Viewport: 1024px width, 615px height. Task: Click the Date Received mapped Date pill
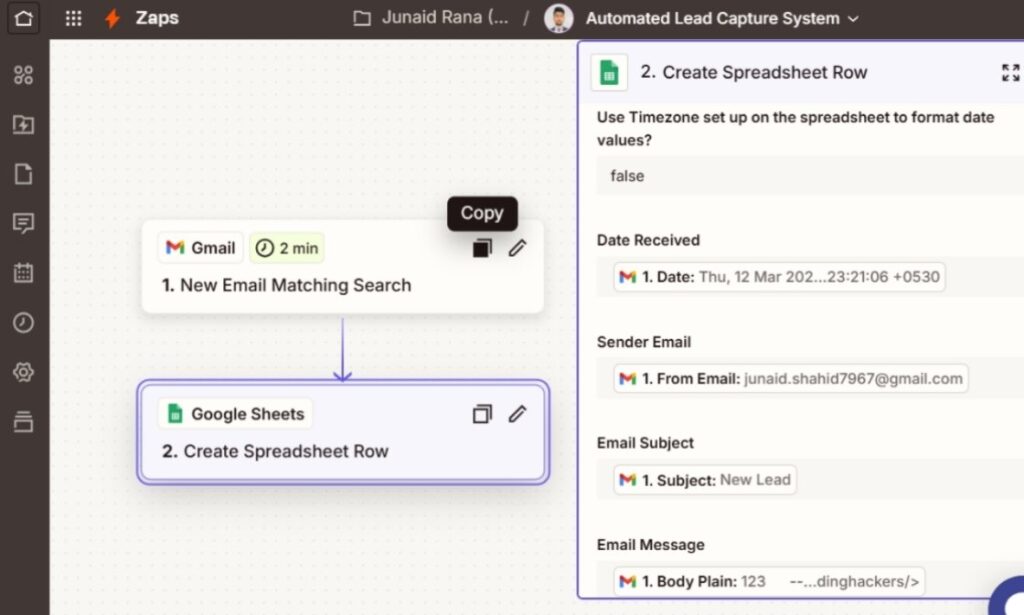click(x=779, y=277)
